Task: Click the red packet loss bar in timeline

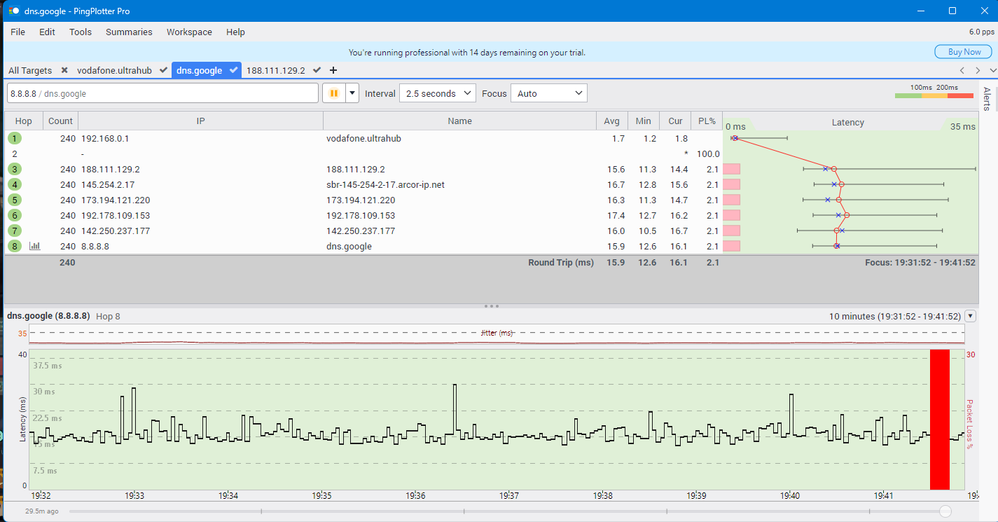Action: coord(939,420)
